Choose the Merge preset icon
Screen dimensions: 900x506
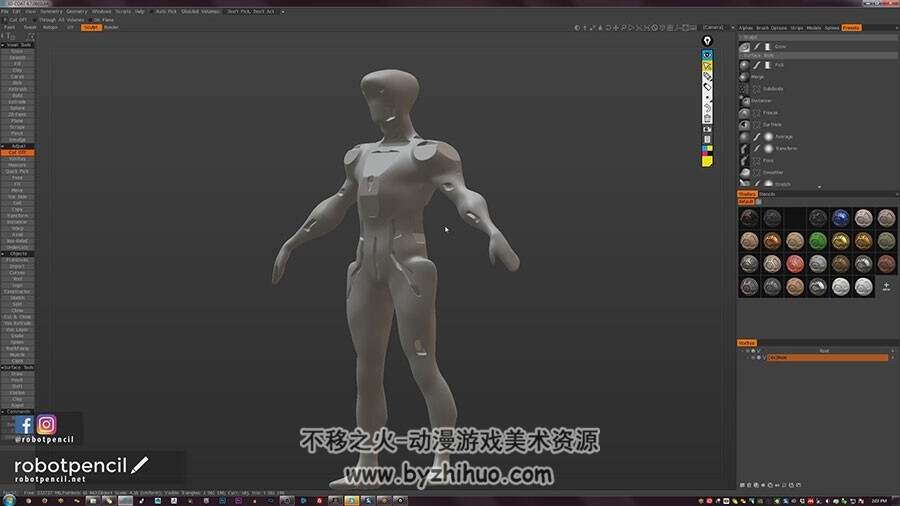(744, 77)
